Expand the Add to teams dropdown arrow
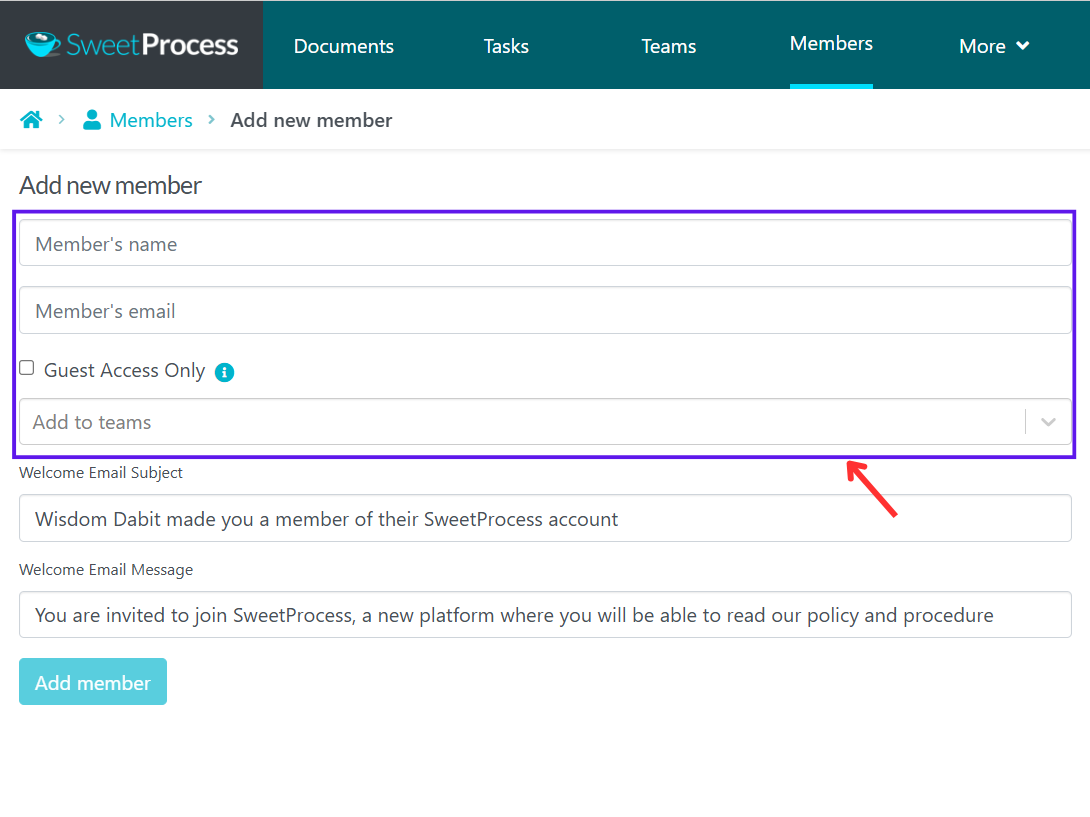Image resolution: width=1090 pixels, height=817 pixels. coord(1048,422)
